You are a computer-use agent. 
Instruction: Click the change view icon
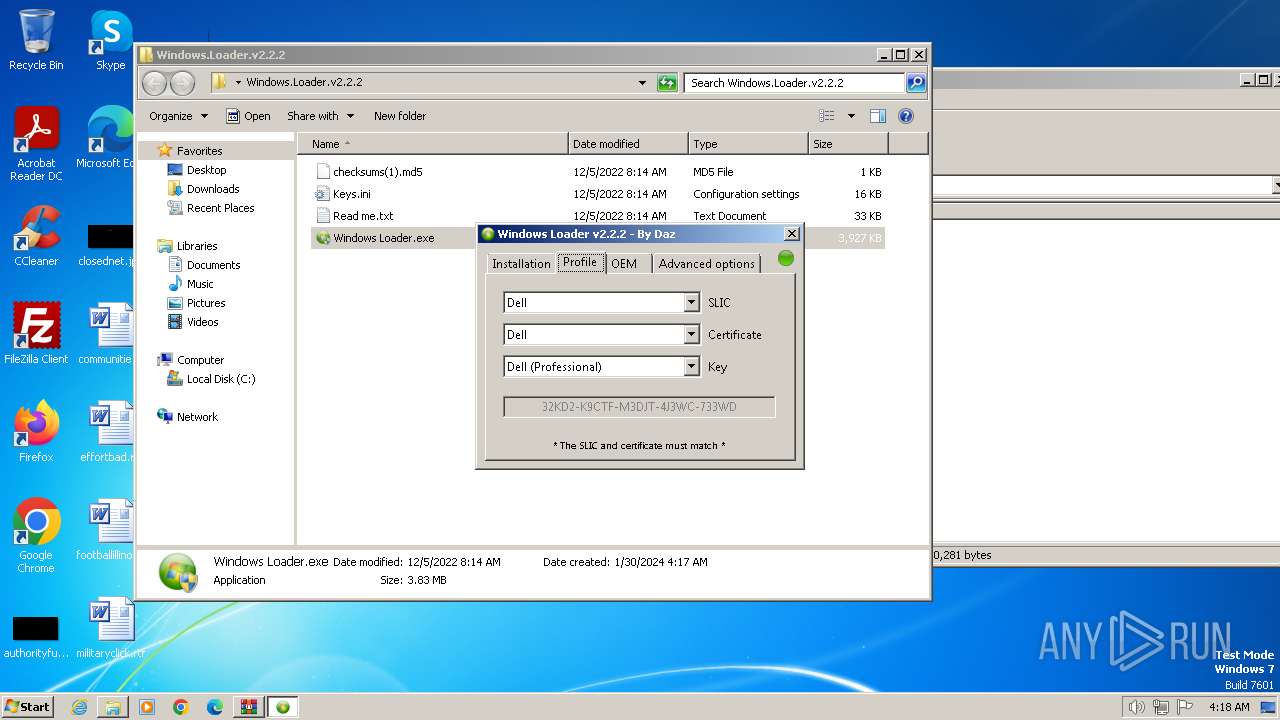pos(827,116)
